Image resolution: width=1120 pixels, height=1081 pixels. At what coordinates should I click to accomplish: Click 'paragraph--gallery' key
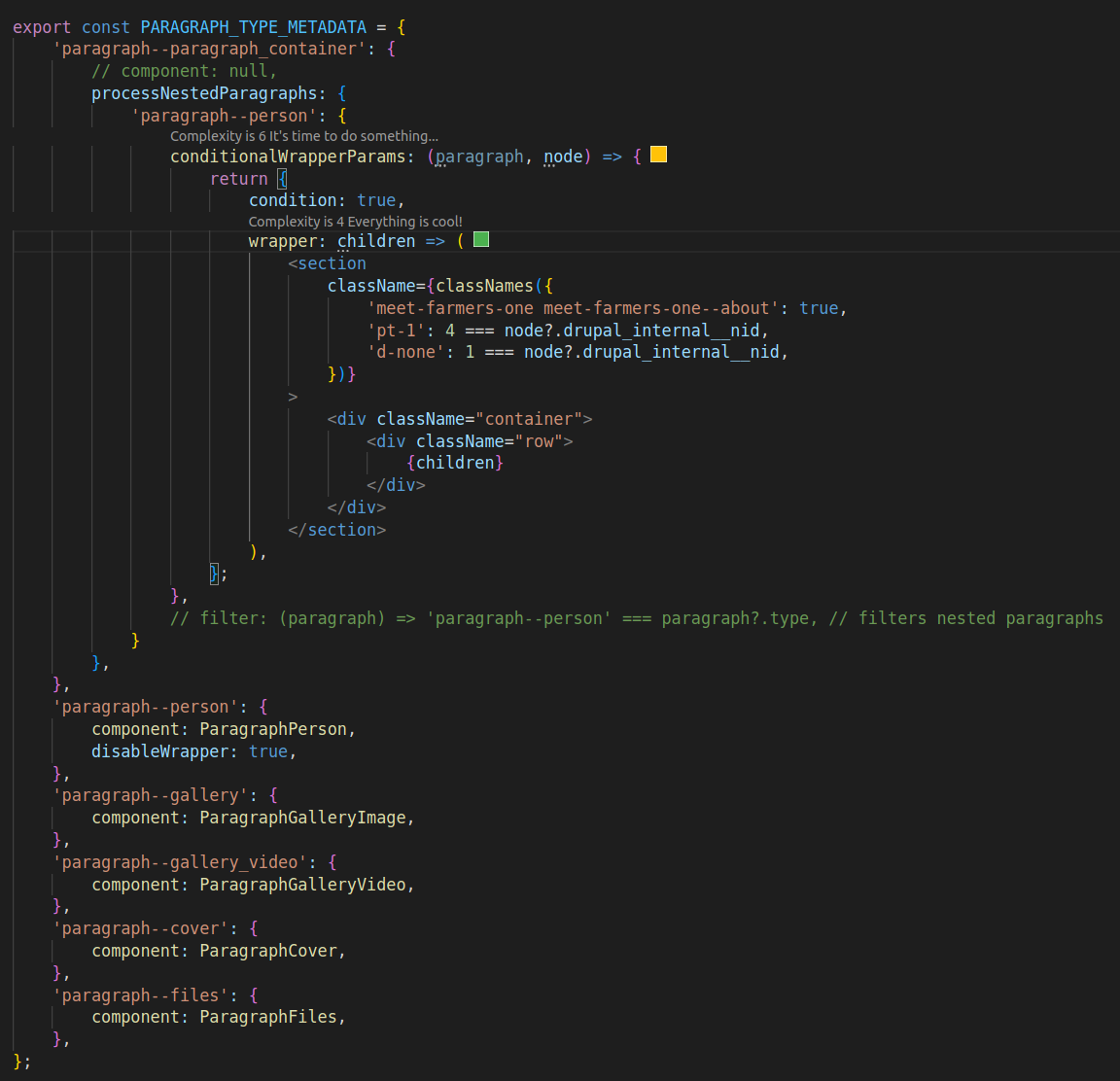[x=150, y=795]
